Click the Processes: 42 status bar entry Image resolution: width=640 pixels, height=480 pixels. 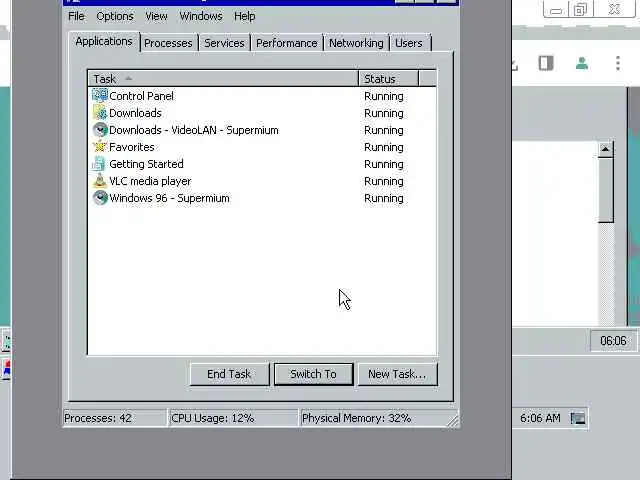115,418
